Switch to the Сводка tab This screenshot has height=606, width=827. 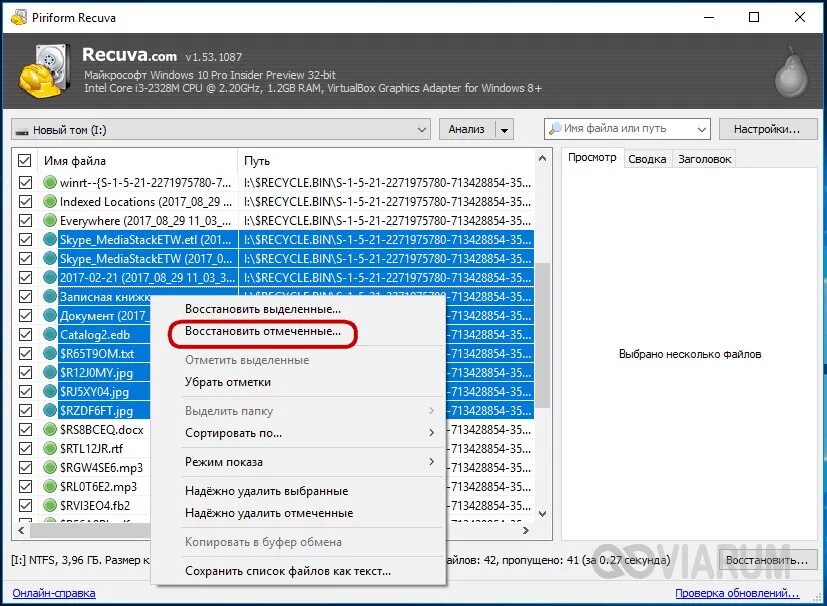647,159
